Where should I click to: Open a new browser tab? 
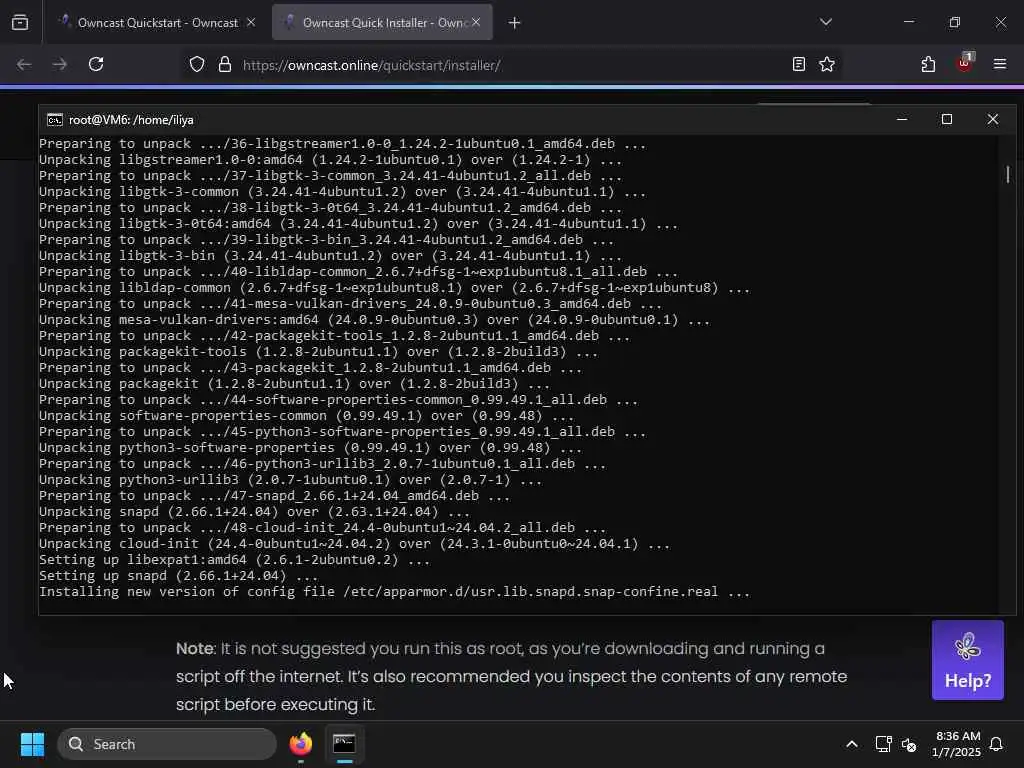[515, 23]
